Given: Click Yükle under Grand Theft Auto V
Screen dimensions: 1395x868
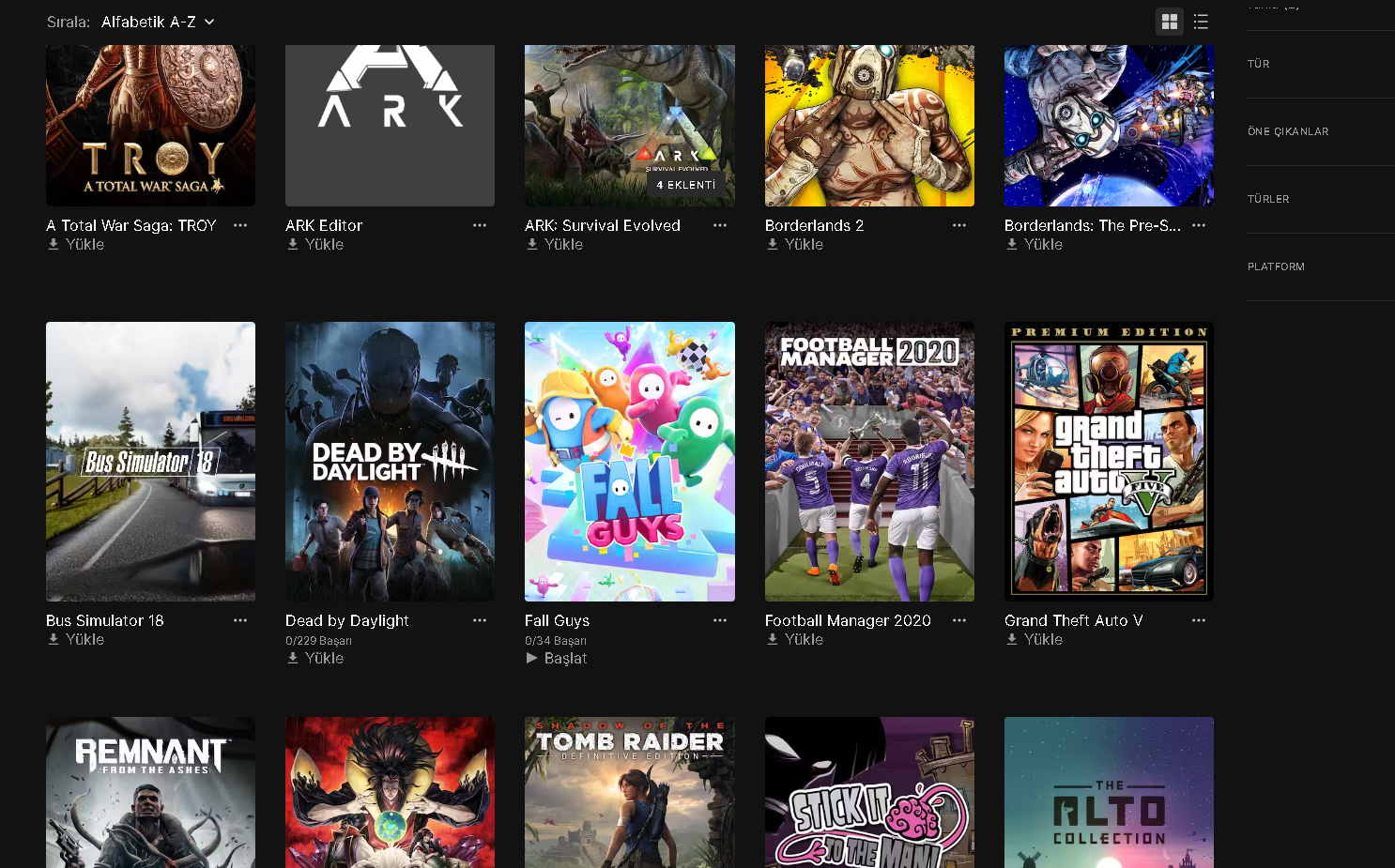Looking at the screenshot, I should coord(1035,639).
